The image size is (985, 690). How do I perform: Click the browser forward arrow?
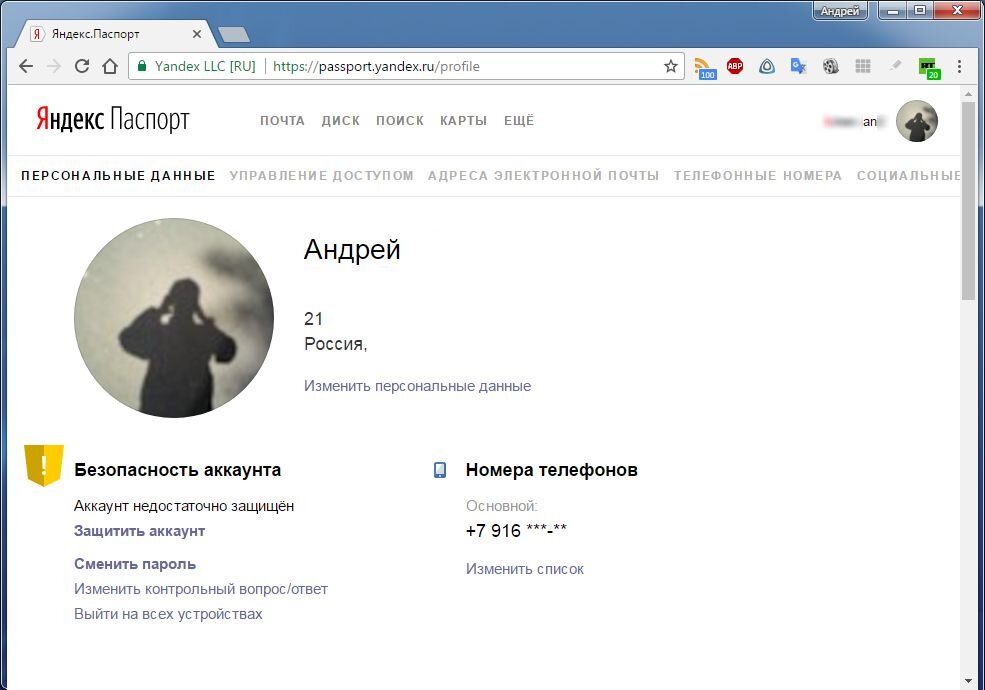pyautogui.click(x=54, y=66)
